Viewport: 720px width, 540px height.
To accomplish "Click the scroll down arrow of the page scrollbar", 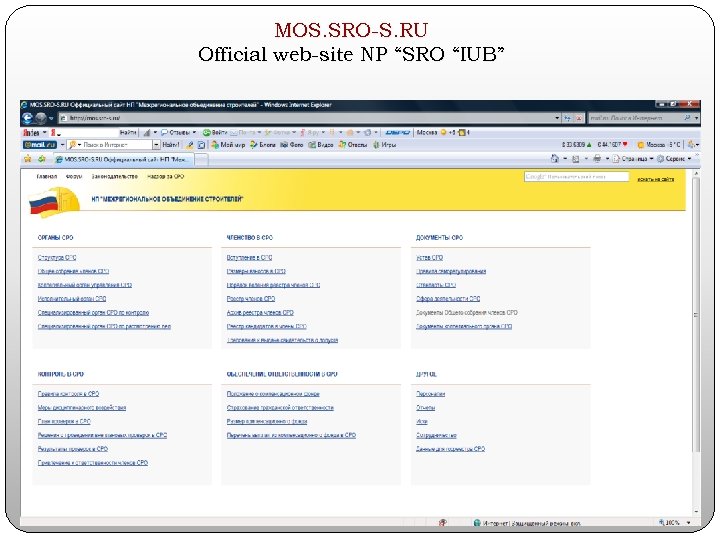I will coord(696,512).
